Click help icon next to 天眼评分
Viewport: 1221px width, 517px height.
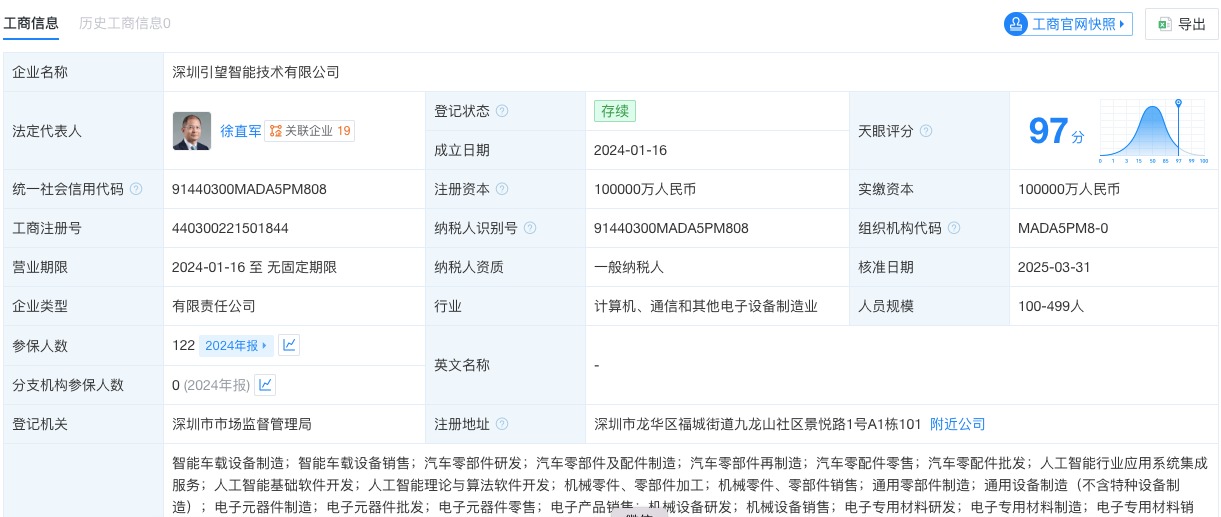pyautogui.click(x=926, y=131)
